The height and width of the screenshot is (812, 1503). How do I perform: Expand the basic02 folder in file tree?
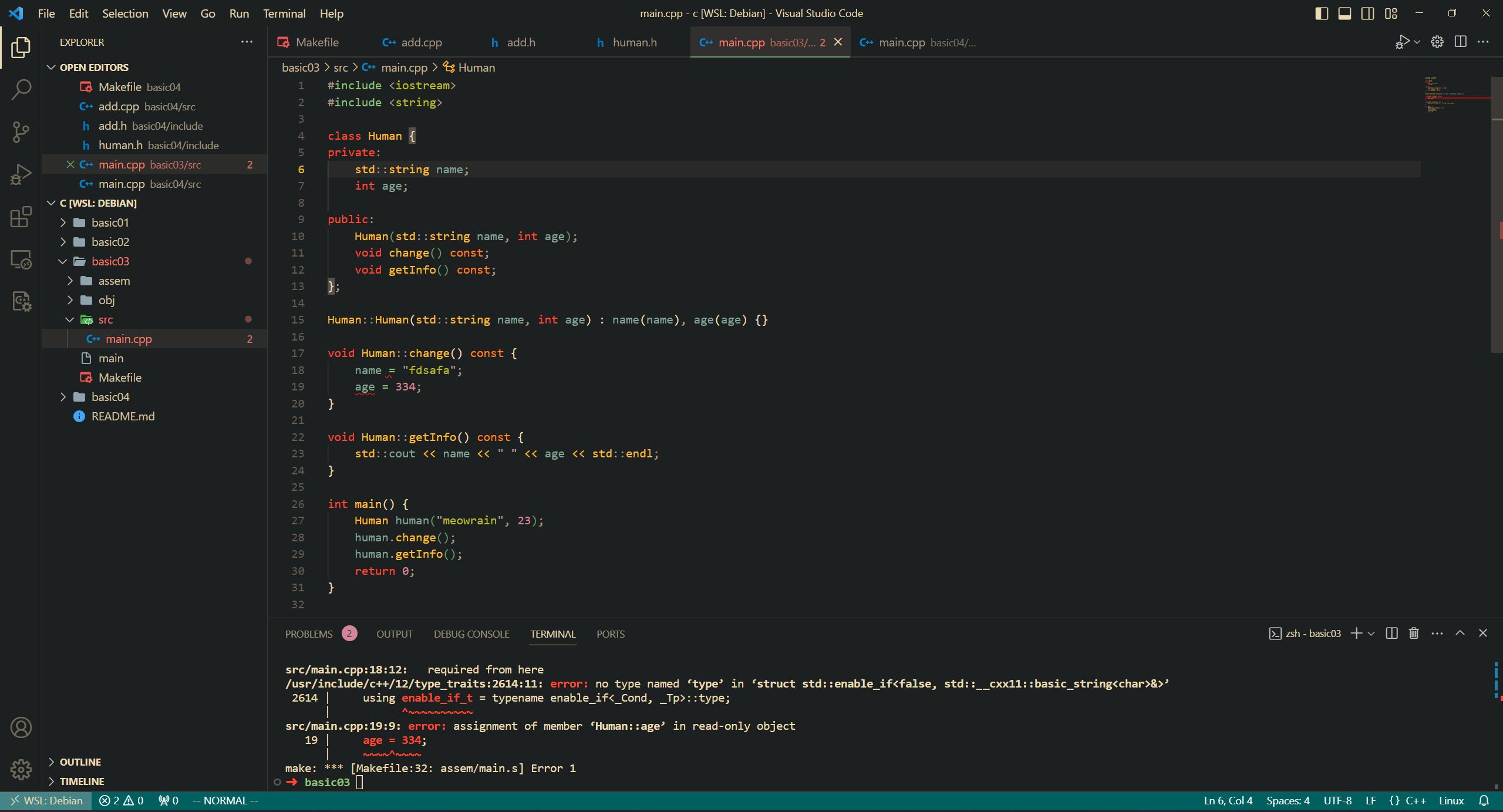pos(110,241)
